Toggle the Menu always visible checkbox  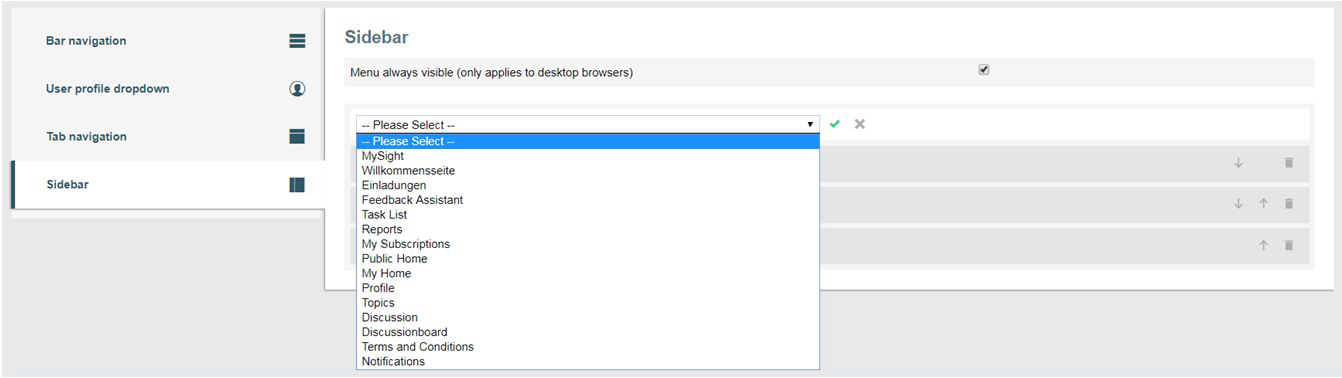[984, 70]
